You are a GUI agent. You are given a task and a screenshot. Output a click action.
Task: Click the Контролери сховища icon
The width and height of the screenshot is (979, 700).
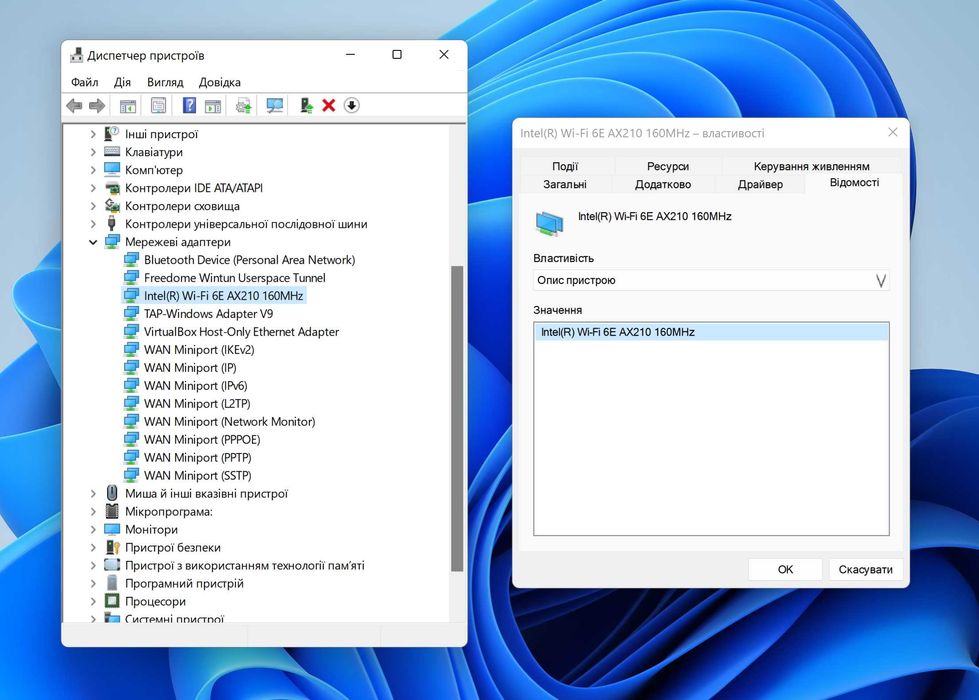112,205
